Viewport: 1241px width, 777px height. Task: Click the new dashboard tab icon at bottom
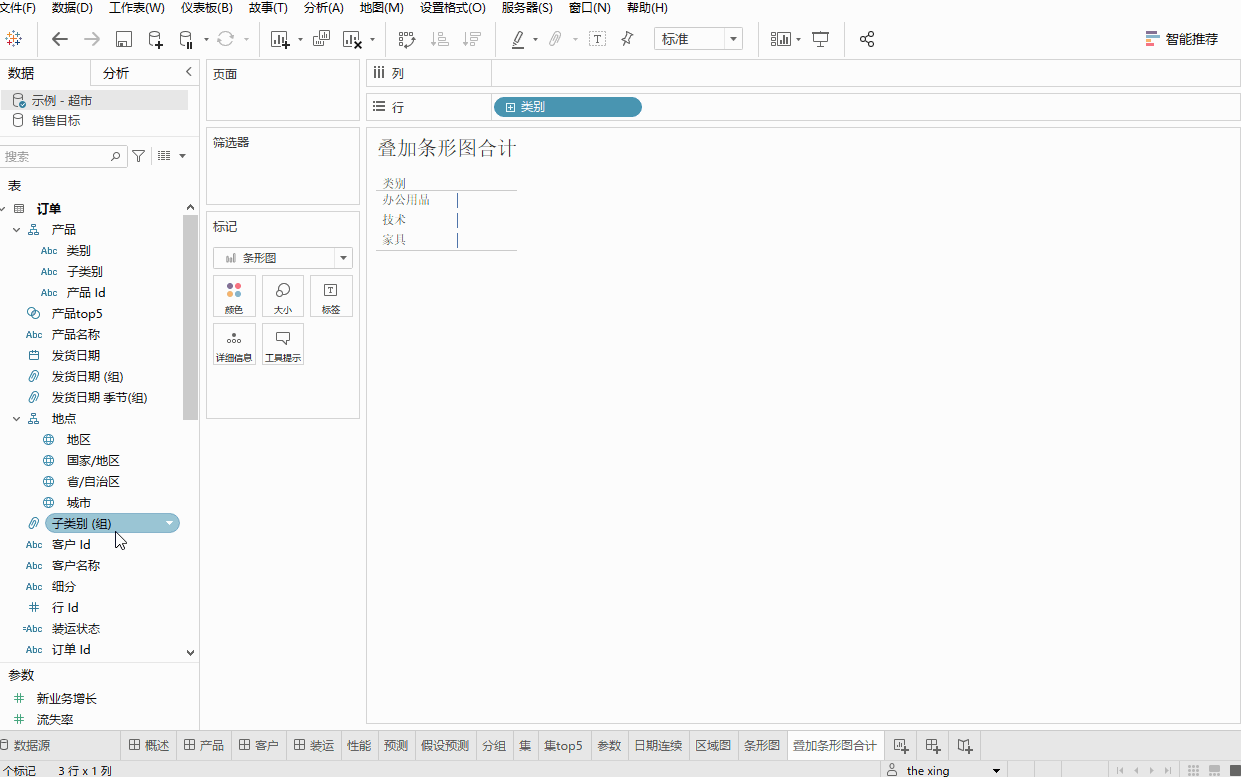click(x=933, y=745)
